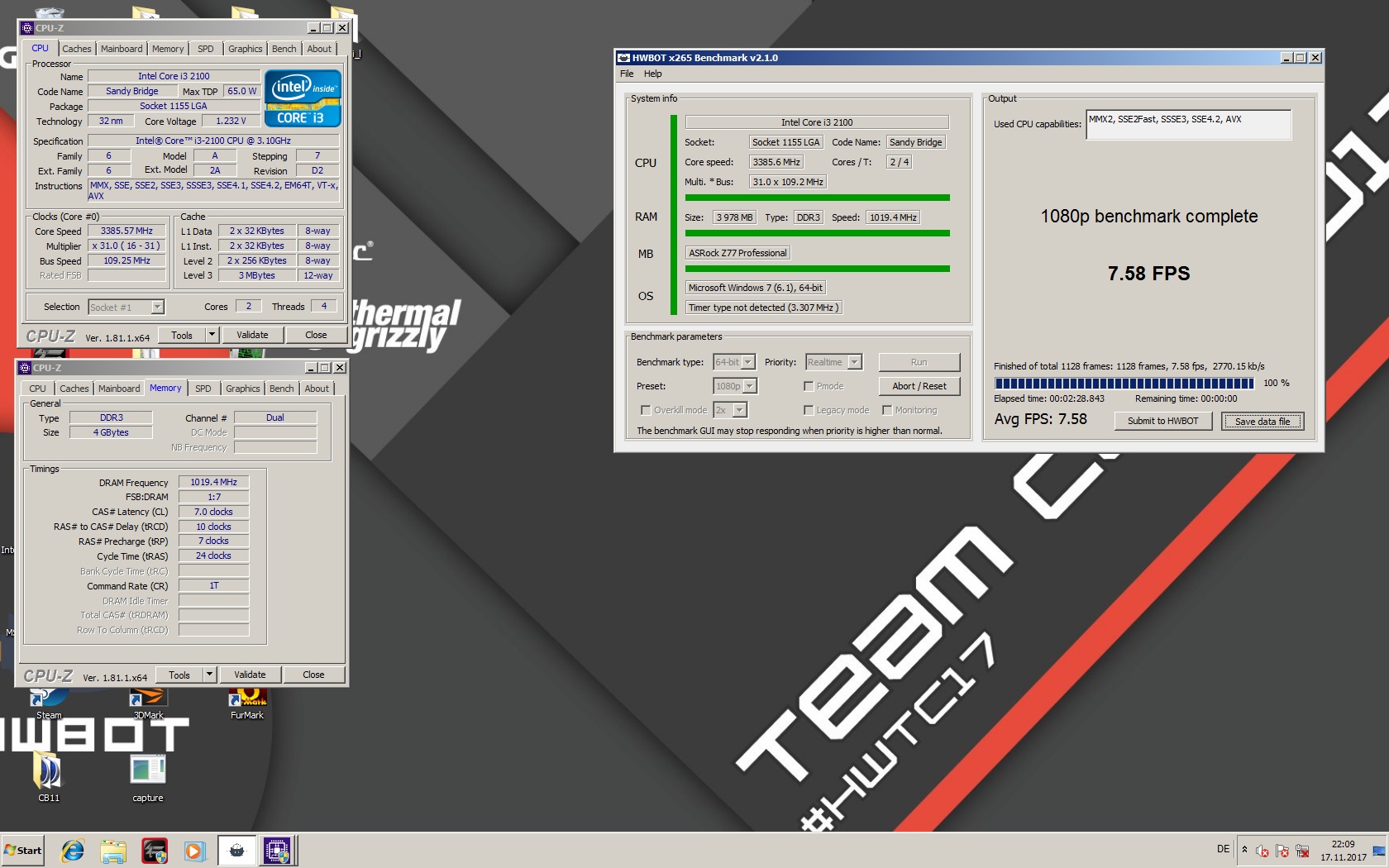Open the Selection Socket #1 dropdown

point(126,308)
